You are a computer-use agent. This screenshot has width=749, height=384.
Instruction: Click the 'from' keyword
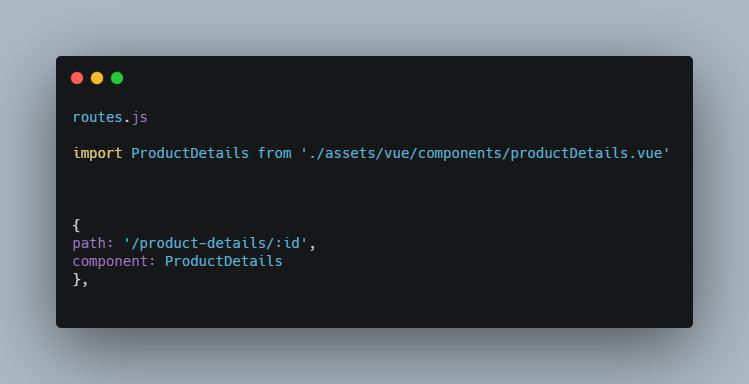pos(274,153)
